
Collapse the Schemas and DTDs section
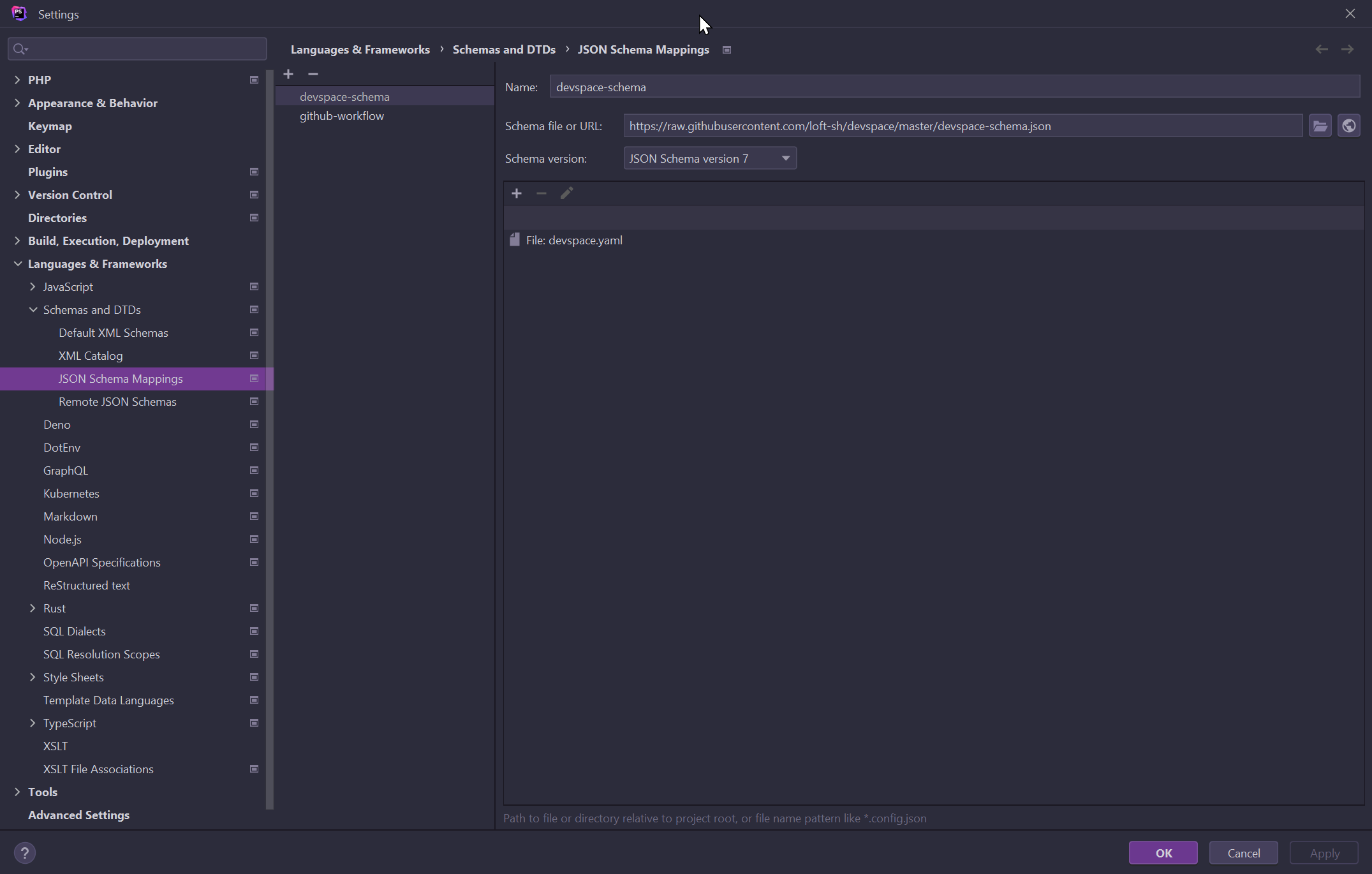click(33, 309)
